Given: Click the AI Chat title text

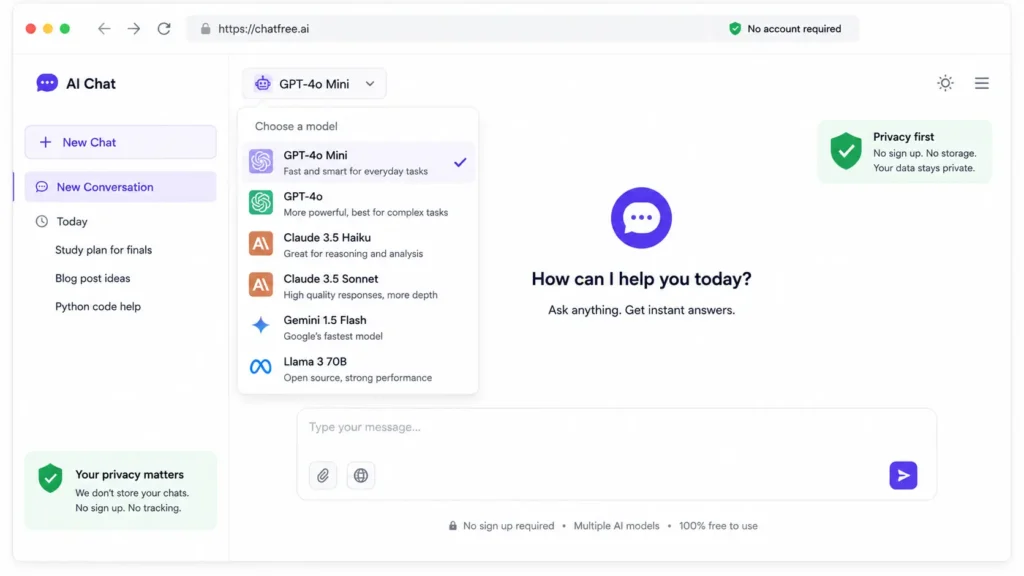Looking at the screenshot, I should pos(91,84).
